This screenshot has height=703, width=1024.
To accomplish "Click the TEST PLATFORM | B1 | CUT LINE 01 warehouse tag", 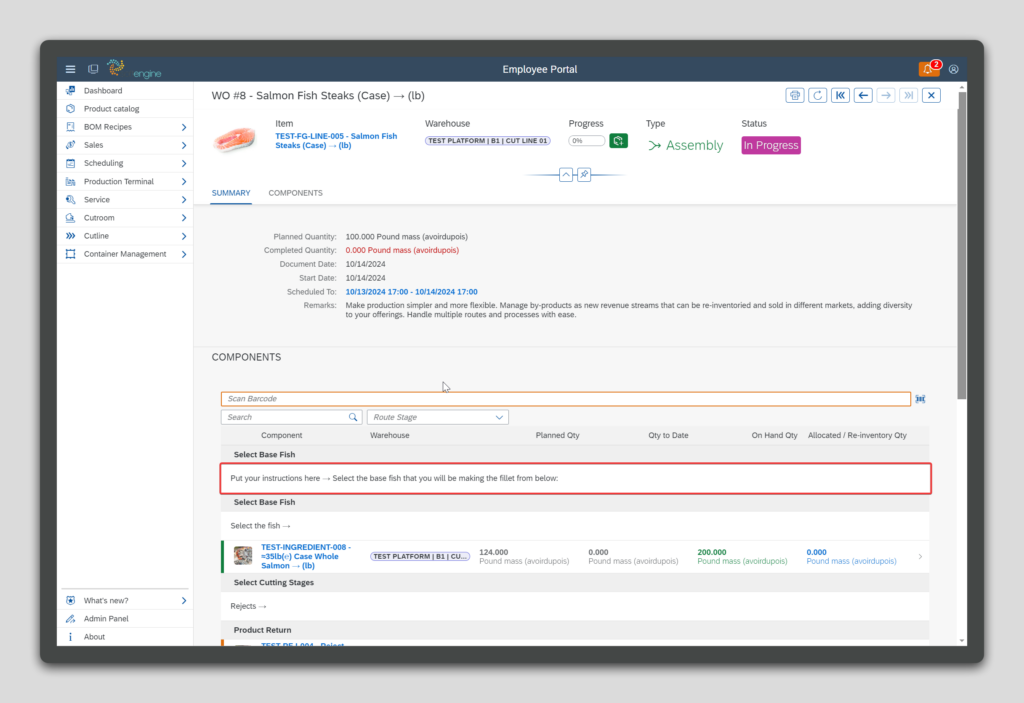I will pos(487,140).
